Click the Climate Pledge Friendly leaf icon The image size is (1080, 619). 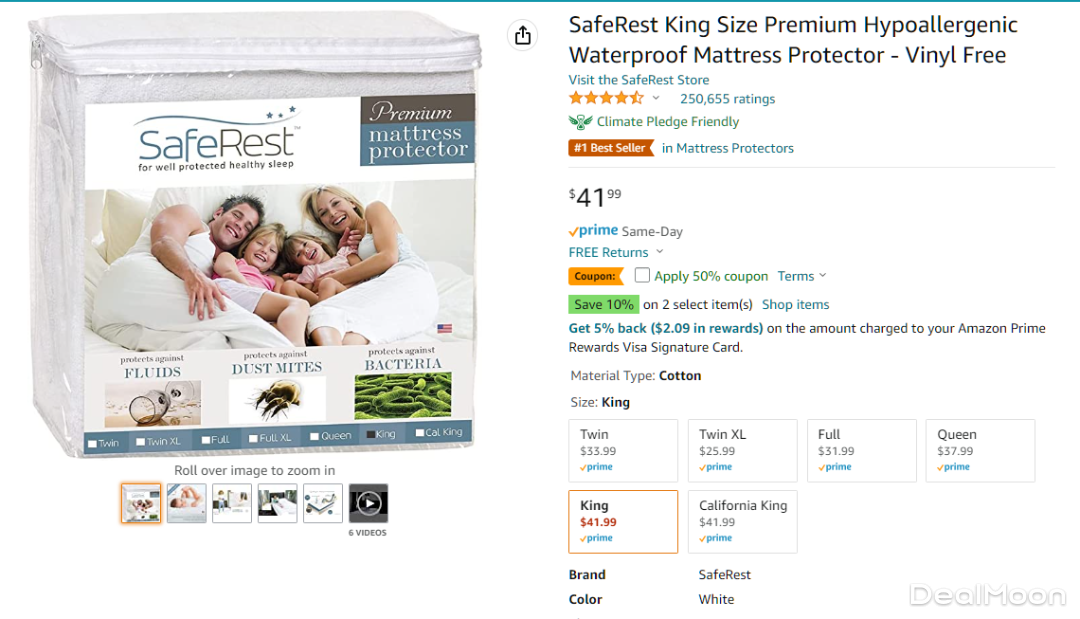pyautogui.click(x=580, y=122)
